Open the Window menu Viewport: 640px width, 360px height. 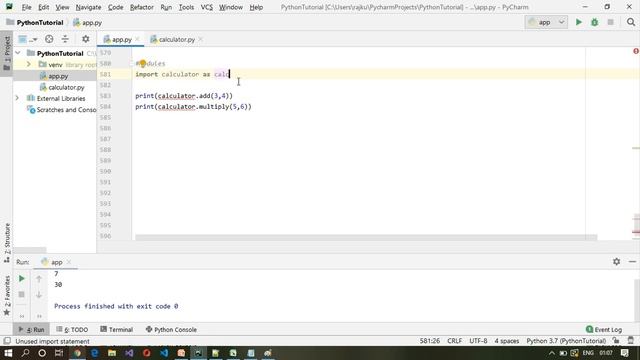click(x=231, y=7)
